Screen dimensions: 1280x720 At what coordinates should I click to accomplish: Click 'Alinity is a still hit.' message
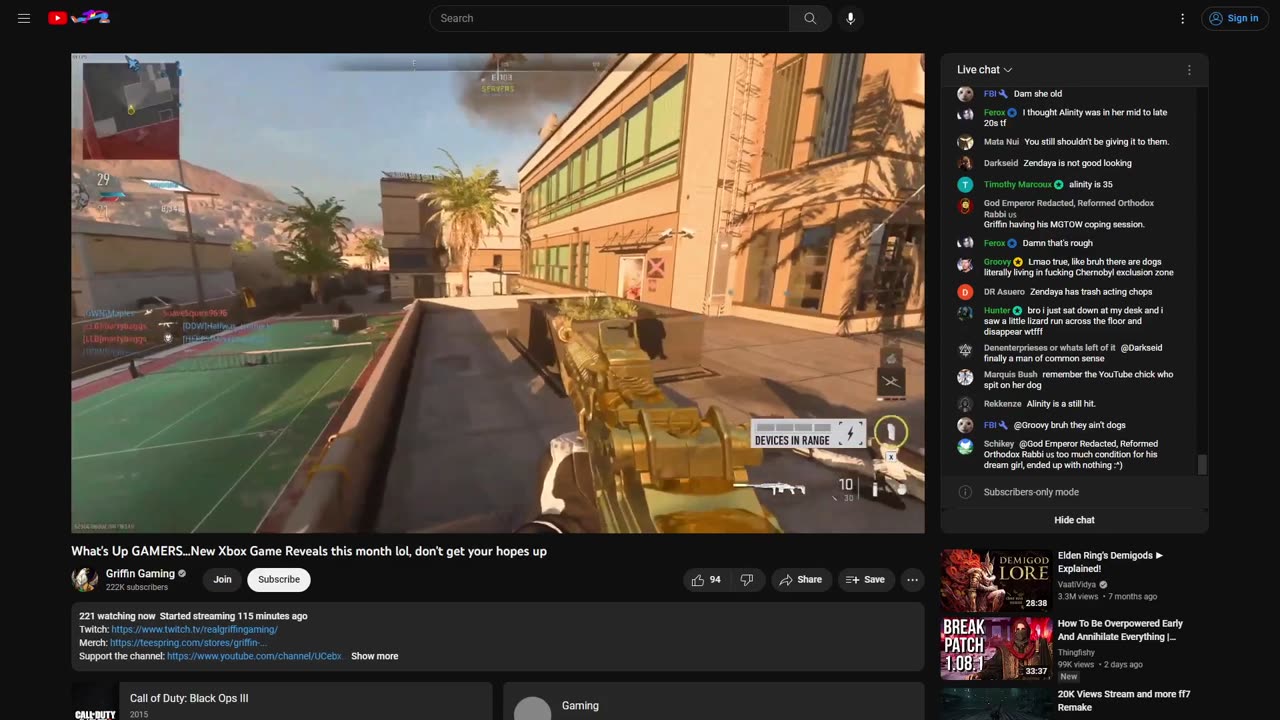point(1061,404)
